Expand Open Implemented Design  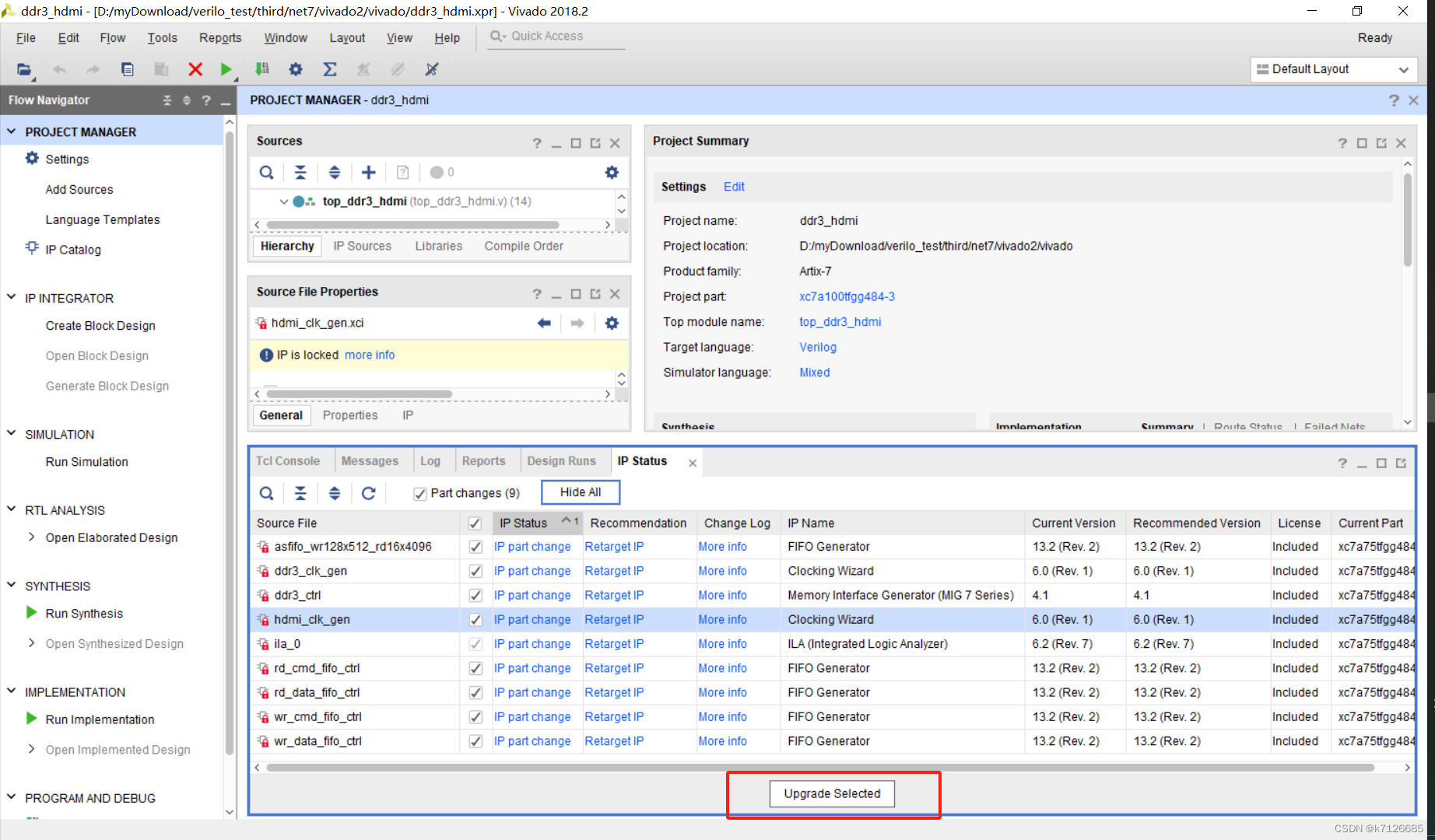pyautogui.click(x=31, y=749)
